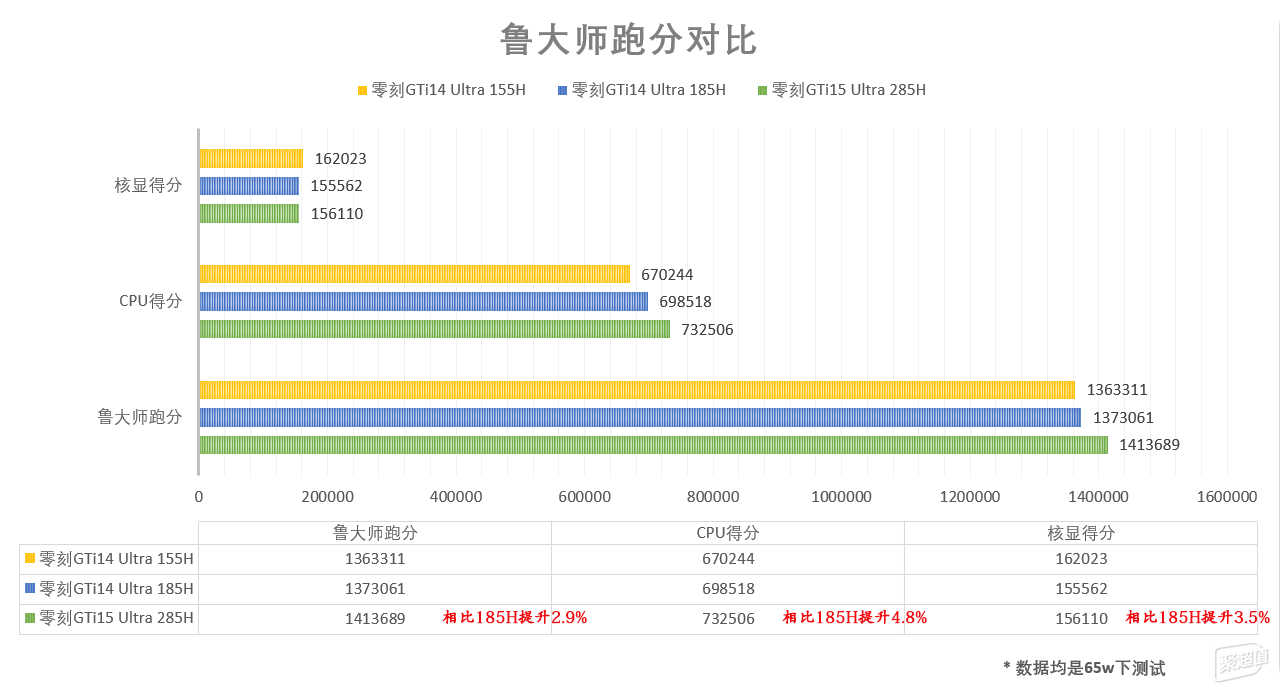
Task: Select the green bar in the CPU得分 group
Action: click(x=434, y=329)
